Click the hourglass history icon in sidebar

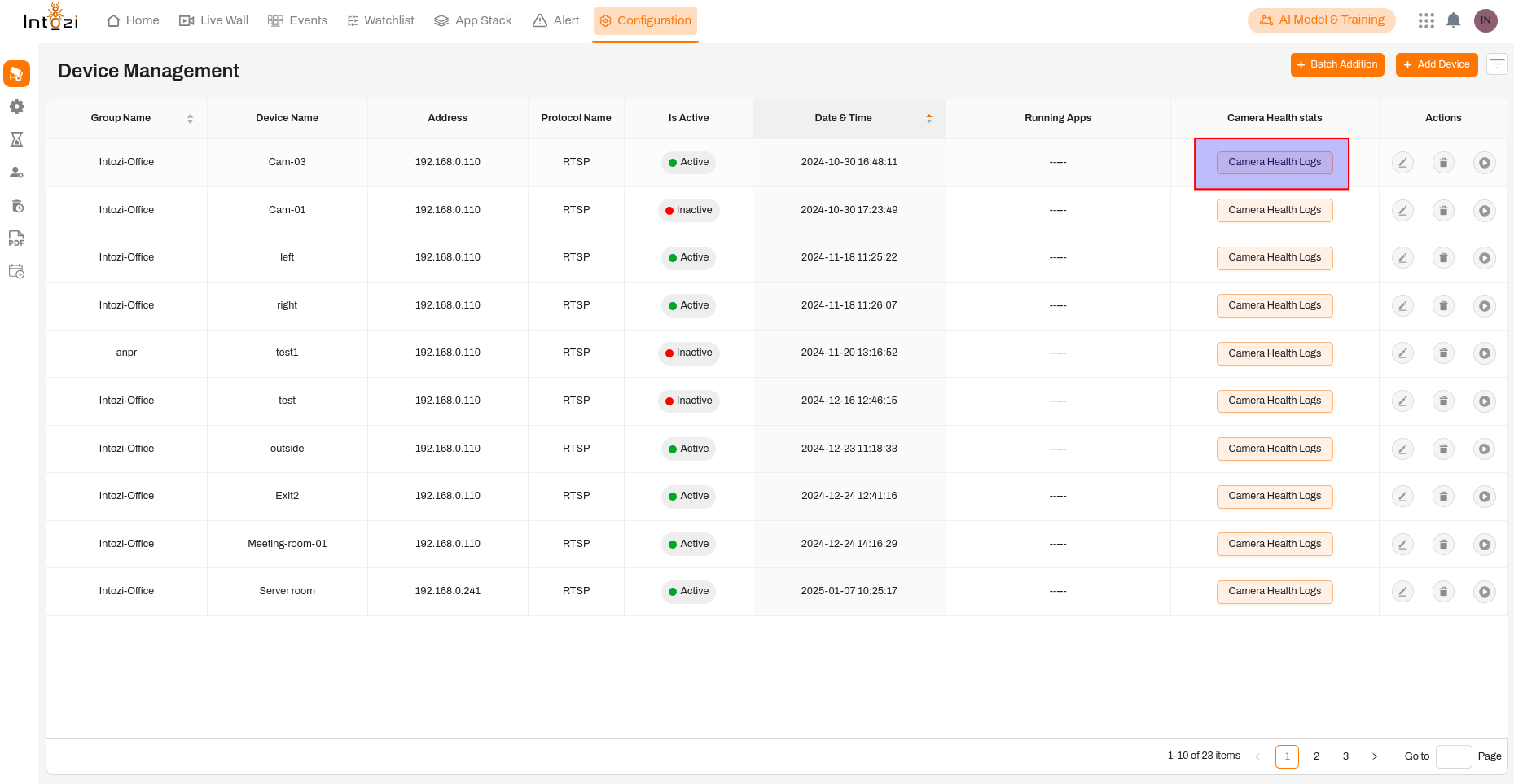16,139
